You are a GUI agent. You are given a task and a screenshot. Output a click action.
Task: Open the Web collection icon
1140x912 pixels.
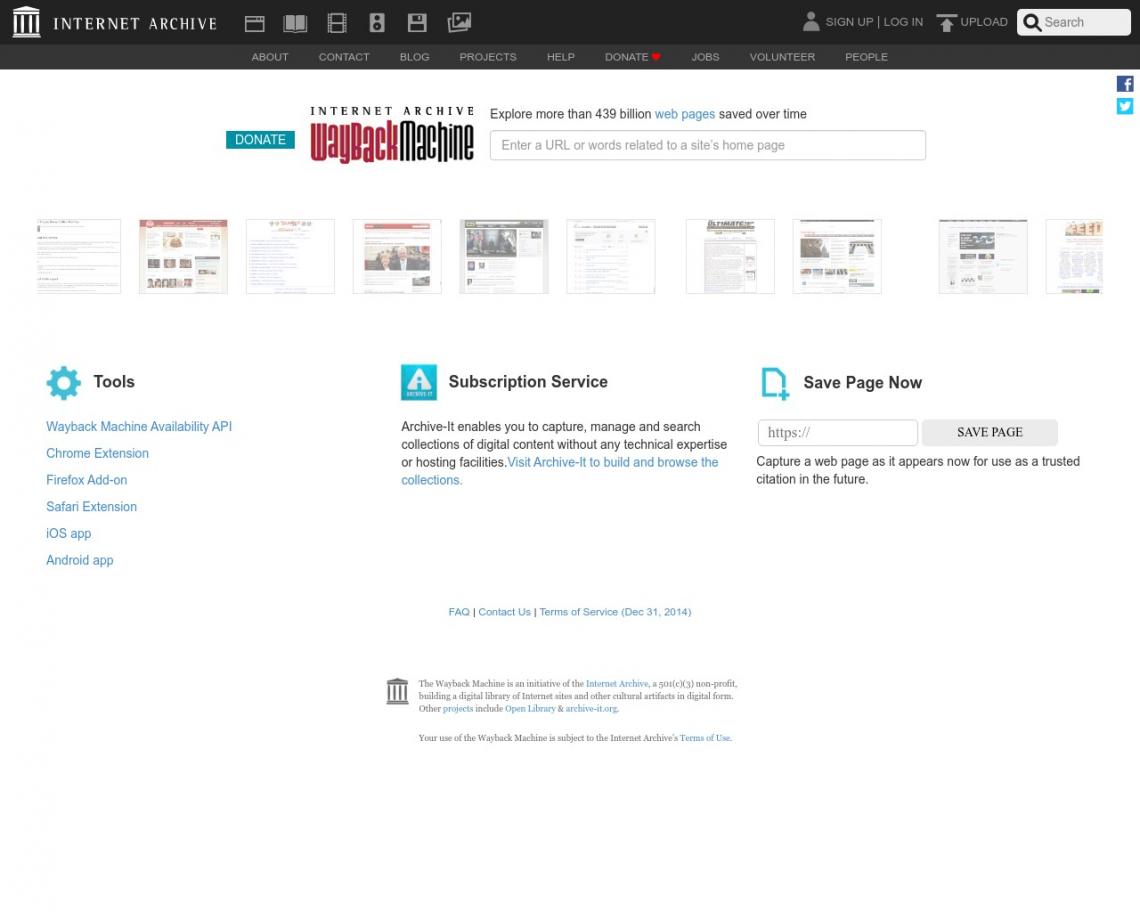pyautogui.click(x=254, y=23)
